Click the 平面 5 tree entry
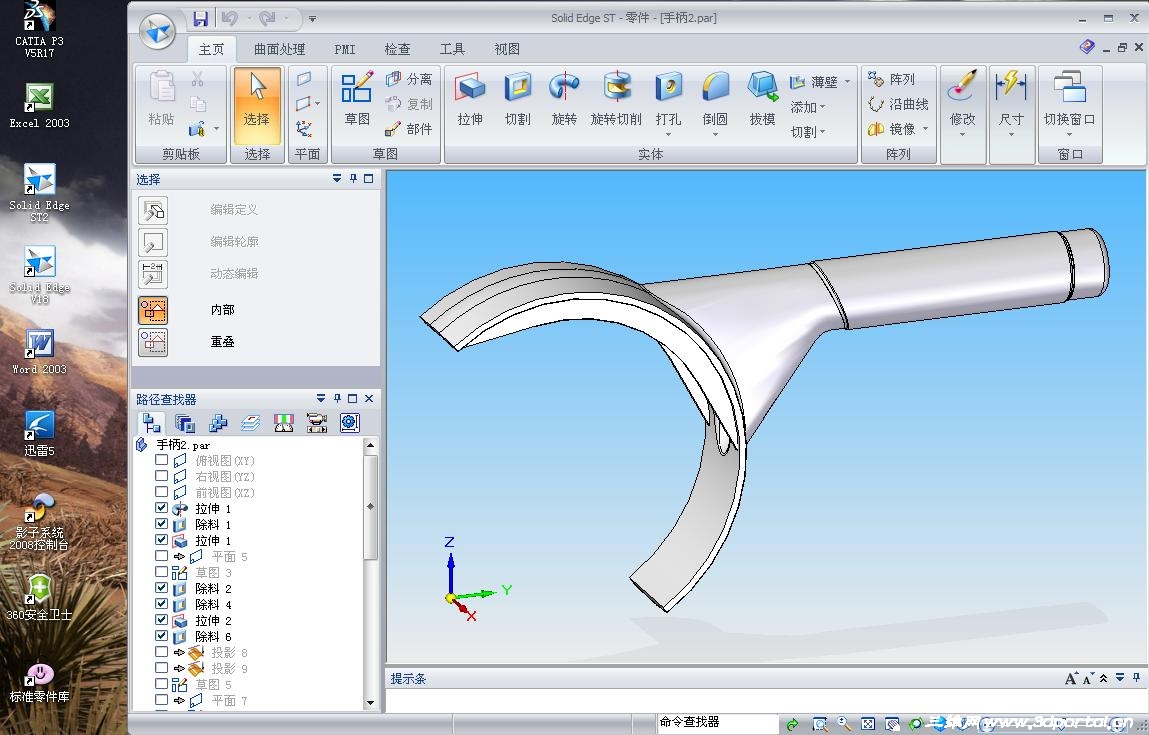This screenshot has height=735, width=1149. coord(229,556)
